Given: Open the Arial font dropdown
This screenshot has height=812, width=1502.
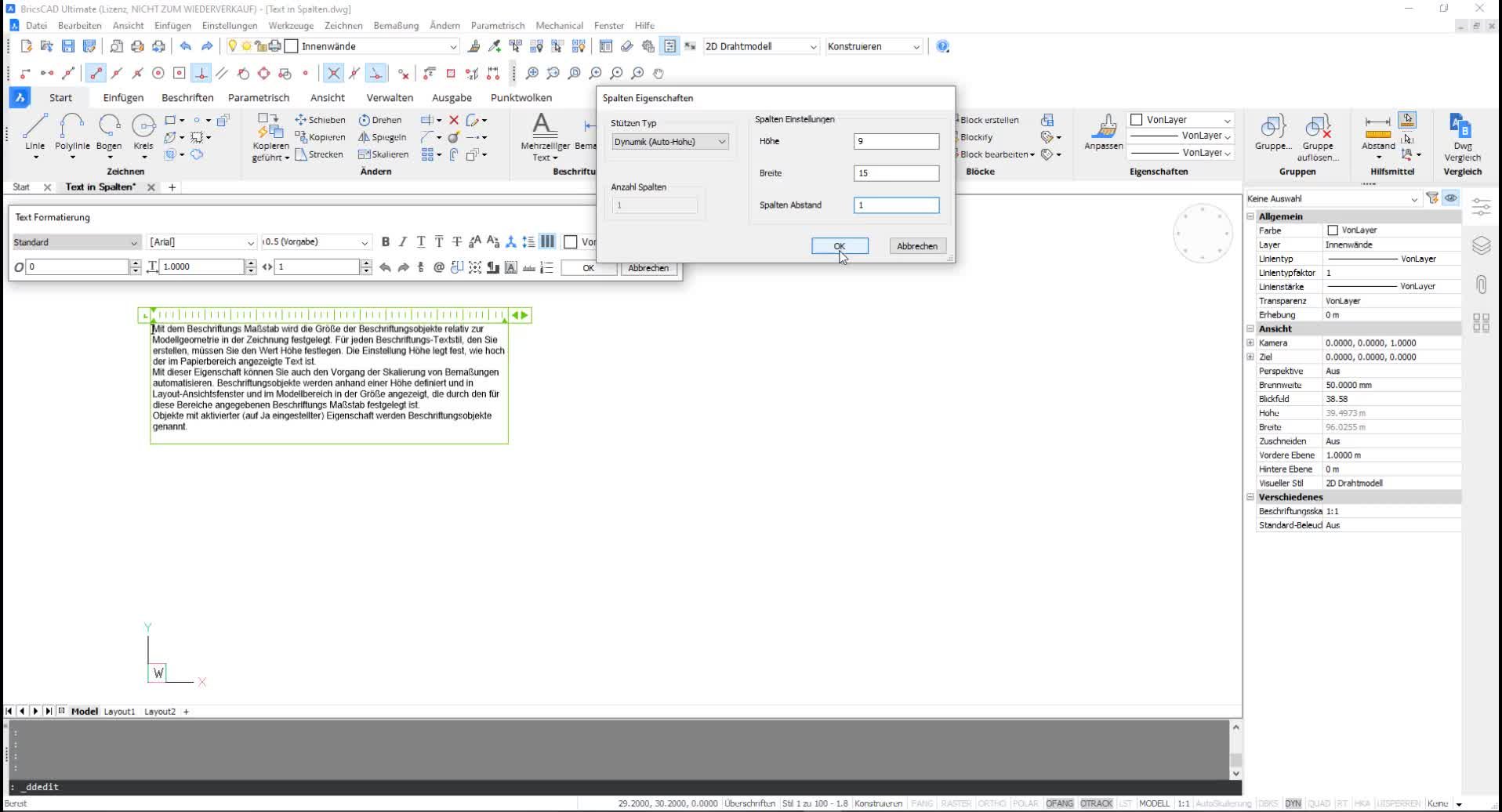Looking at the screenshot, I should click(202, 243).
